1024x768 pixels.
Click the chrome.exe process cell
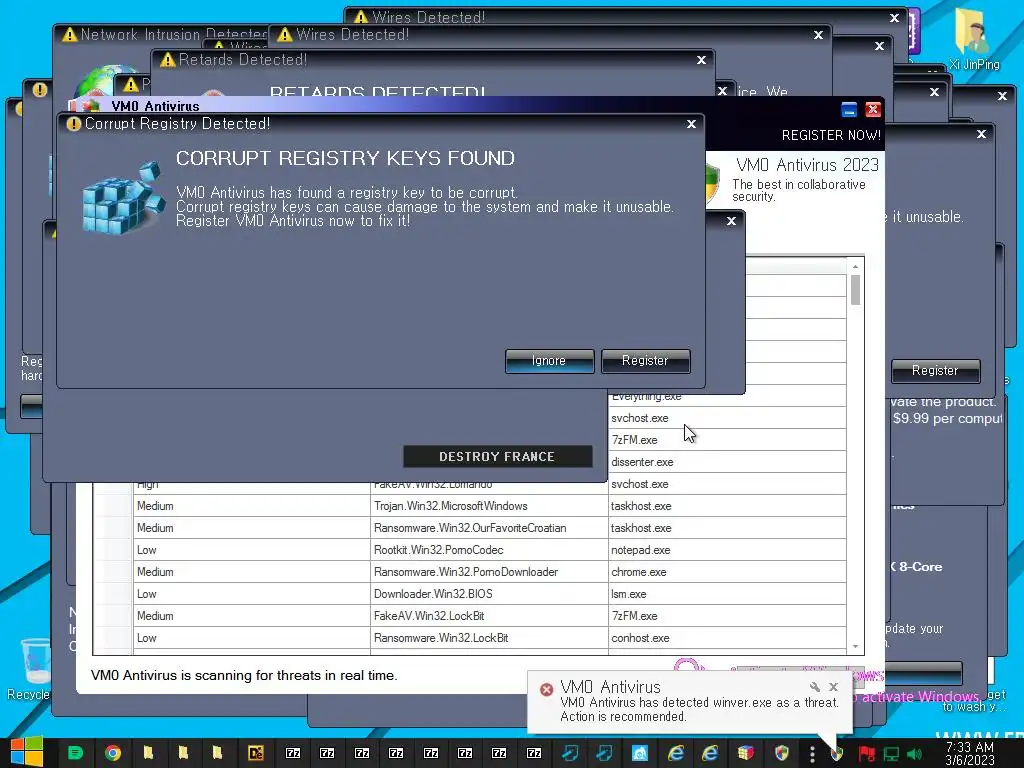(x=727, y=572)
